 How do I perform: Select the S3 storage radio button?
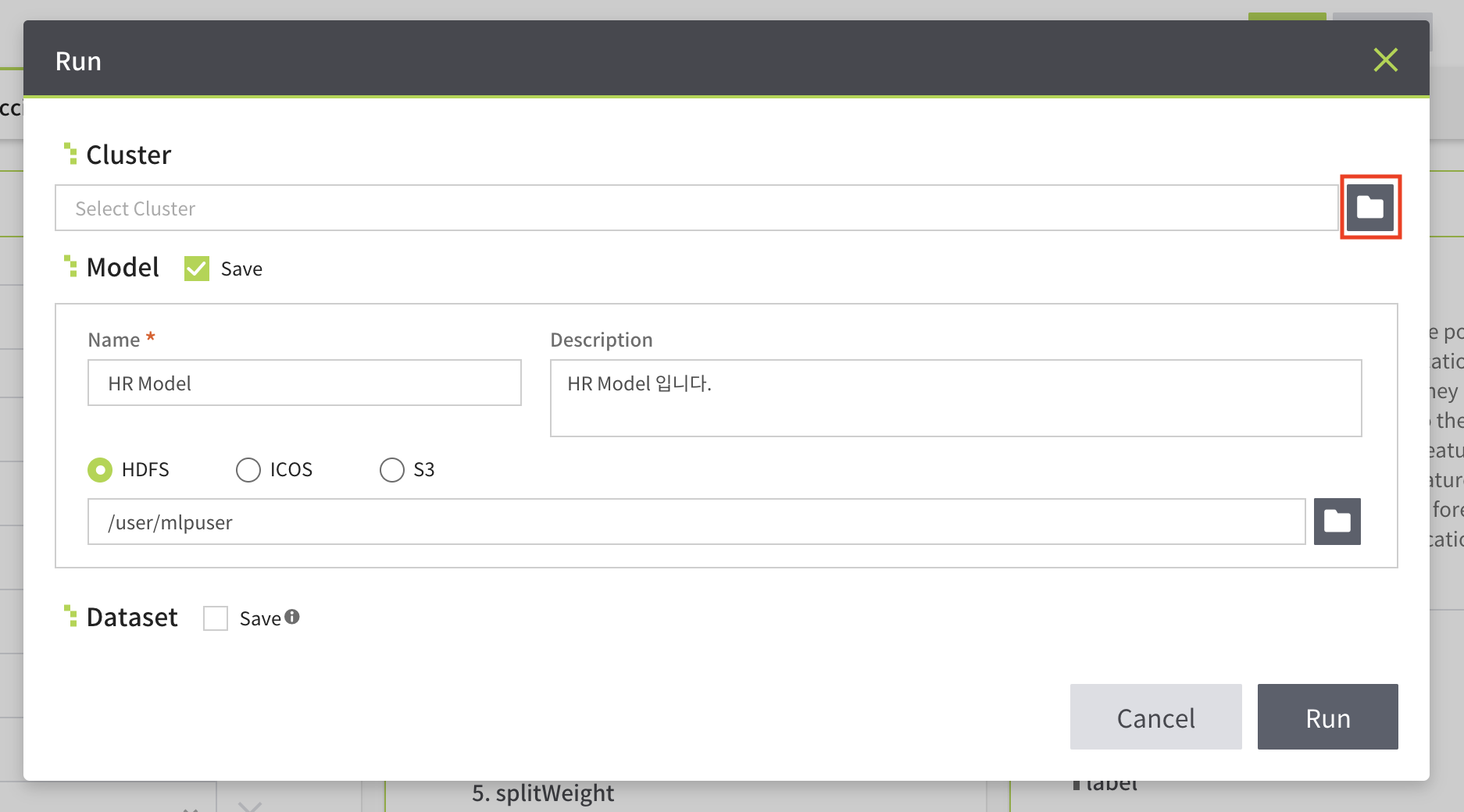coord(392,470)
